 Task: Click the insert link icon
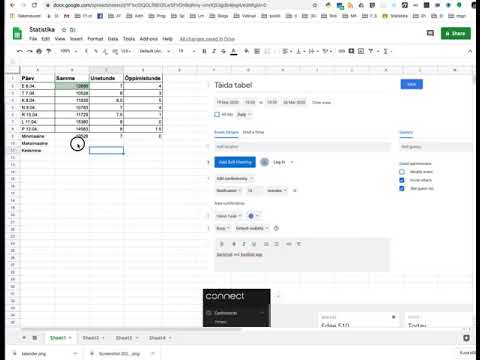[342, 51]
